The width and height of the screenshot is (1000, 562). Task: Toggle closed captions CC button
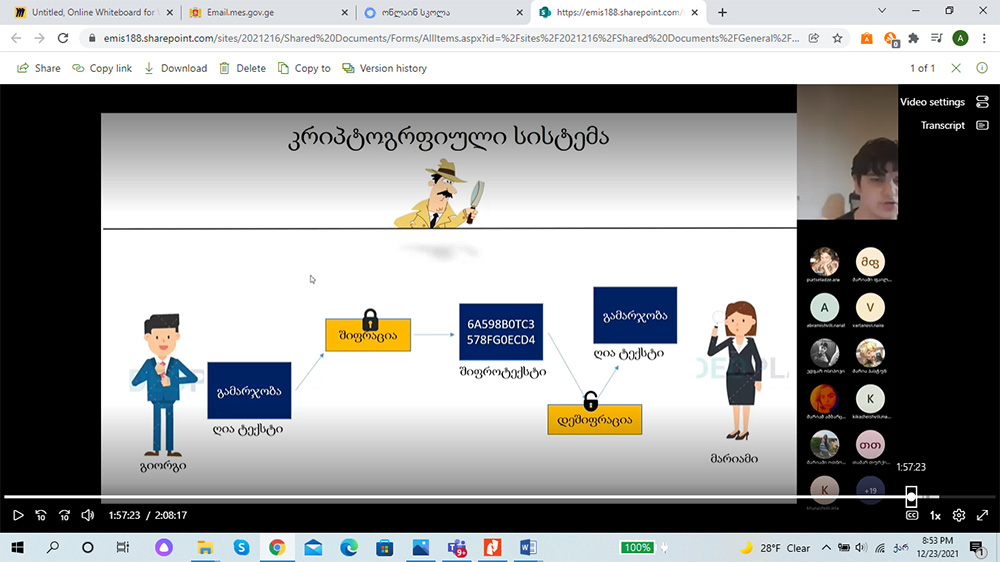[911, 515]
